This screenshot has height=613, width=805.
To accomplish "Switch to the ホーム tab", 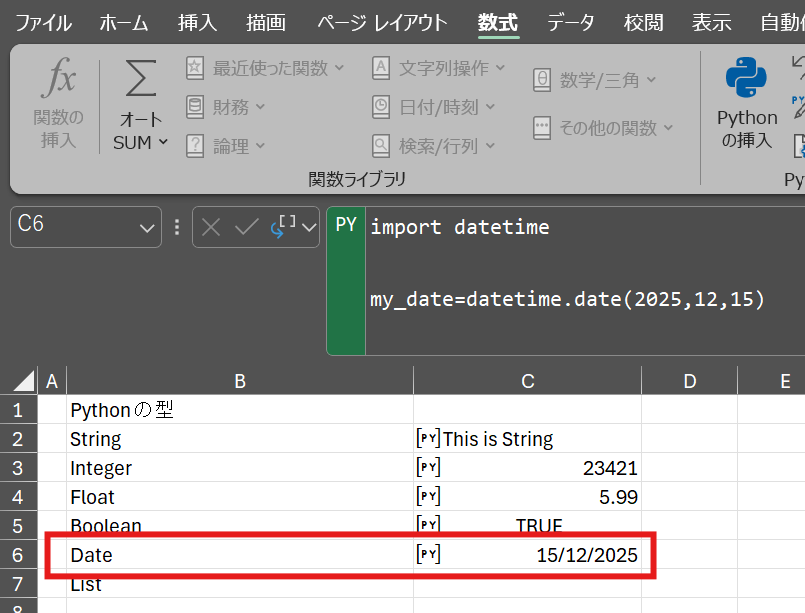I will [x=124, y=23].
